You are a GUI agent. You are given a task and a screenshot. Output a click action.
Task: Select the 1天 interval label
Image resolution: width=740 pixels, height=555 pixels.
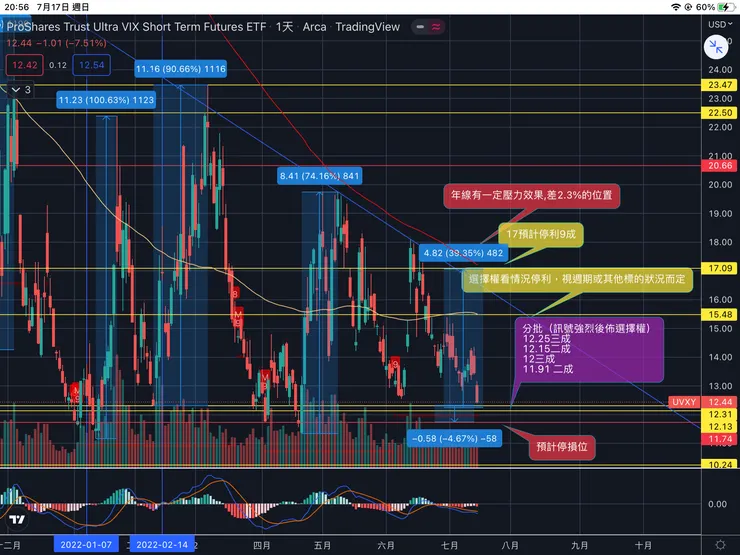click(x=285, y=27)
